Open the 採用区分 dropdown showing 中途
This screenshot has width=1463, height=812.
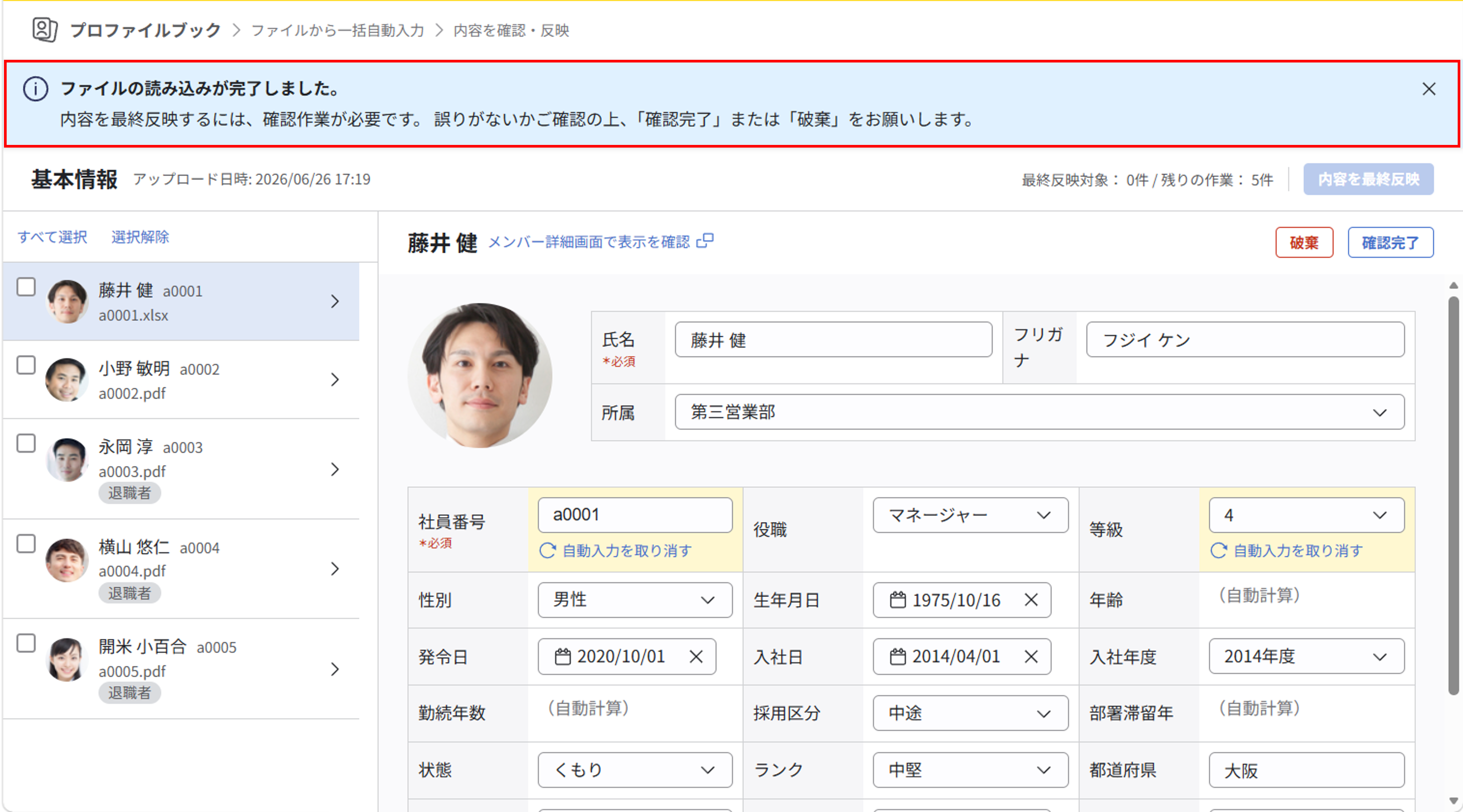point(970,713)
